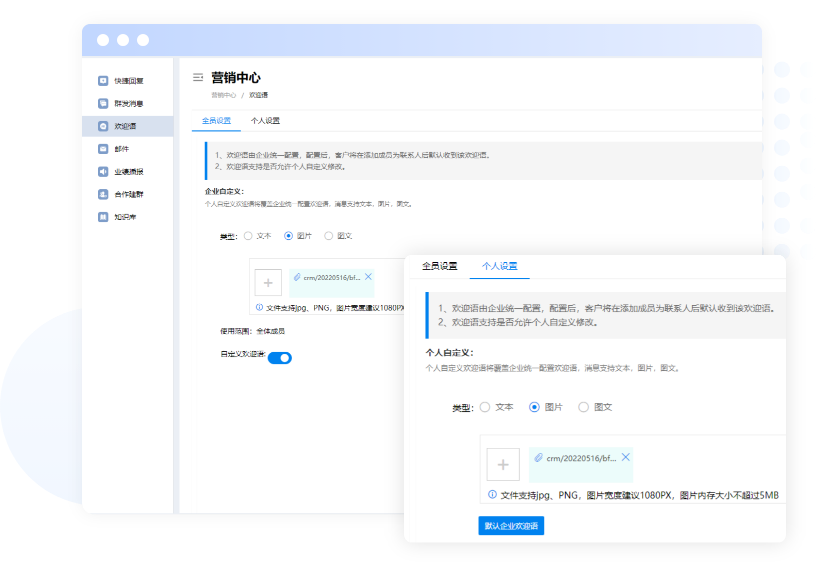816x573 pixels.
Task: Click the 默认企业欢迎语 button
Action: [x=511, y=526]
